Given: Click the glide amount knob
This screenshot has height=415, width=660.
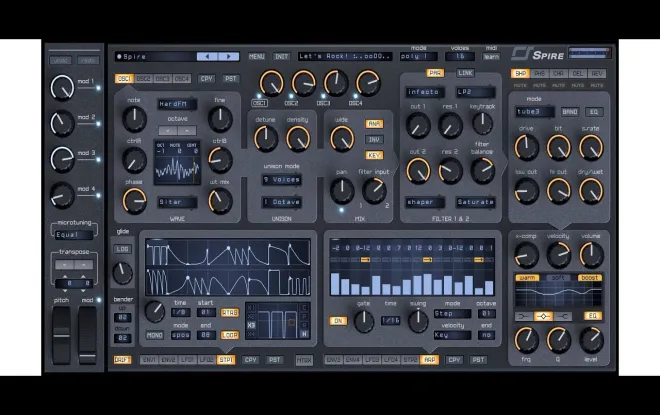Looking at the screenshot, I should tap(122, 273).
